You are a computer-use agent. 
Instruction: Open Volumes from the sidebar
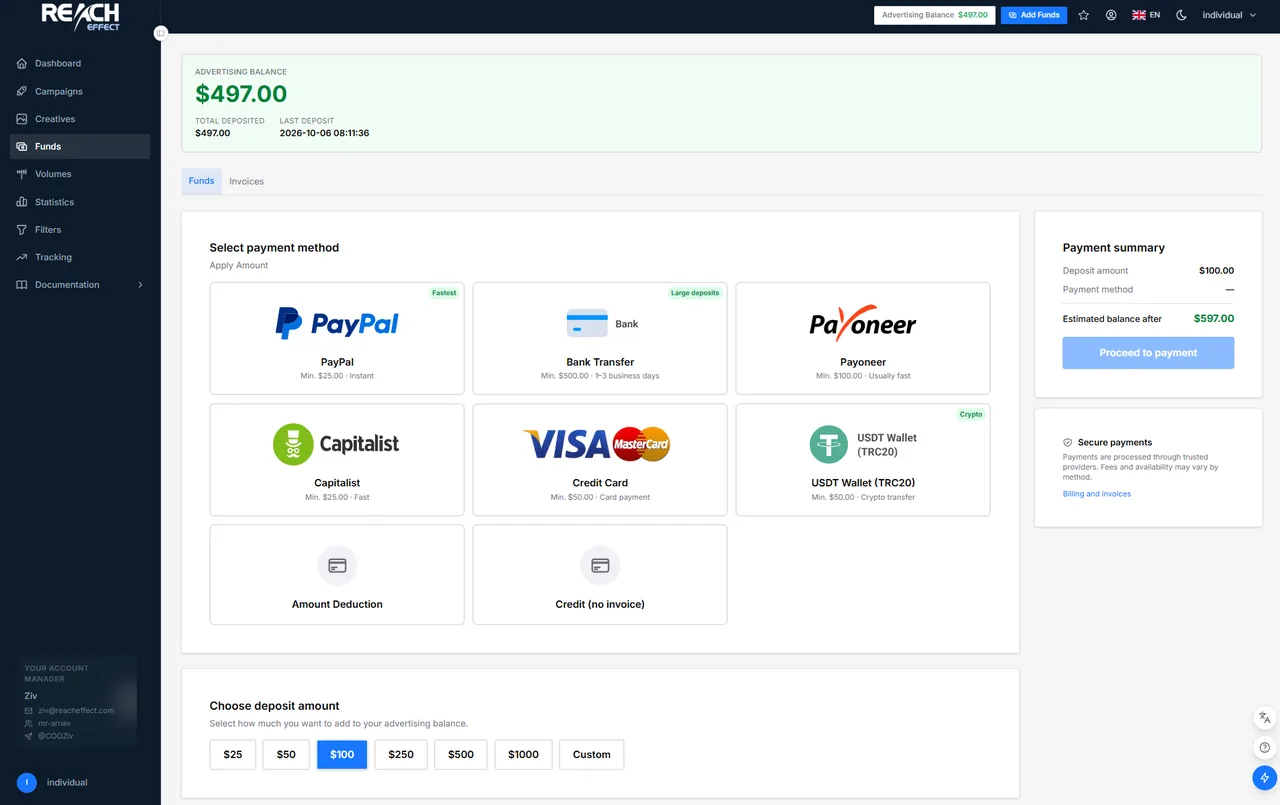pos(80,174)
